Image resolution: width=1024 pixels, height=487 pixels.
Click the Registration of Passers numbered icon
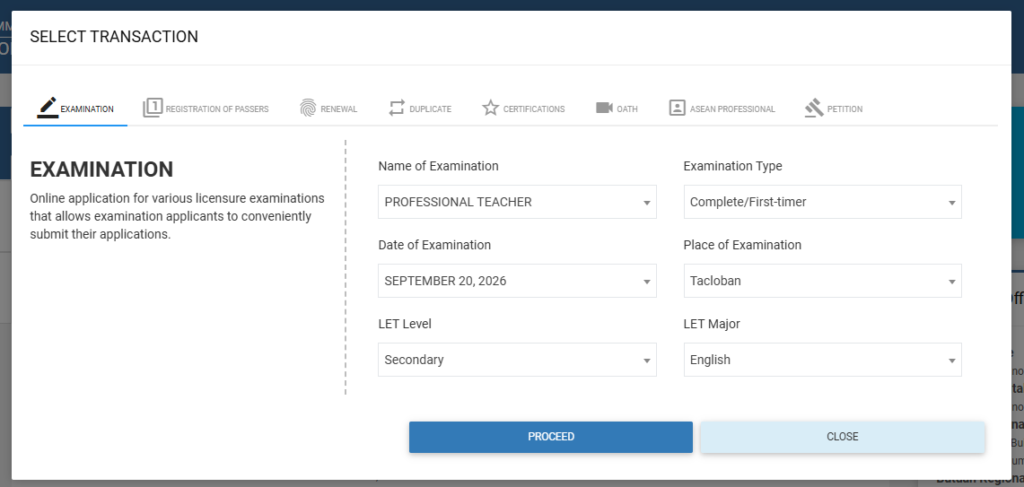pos(152,108)
